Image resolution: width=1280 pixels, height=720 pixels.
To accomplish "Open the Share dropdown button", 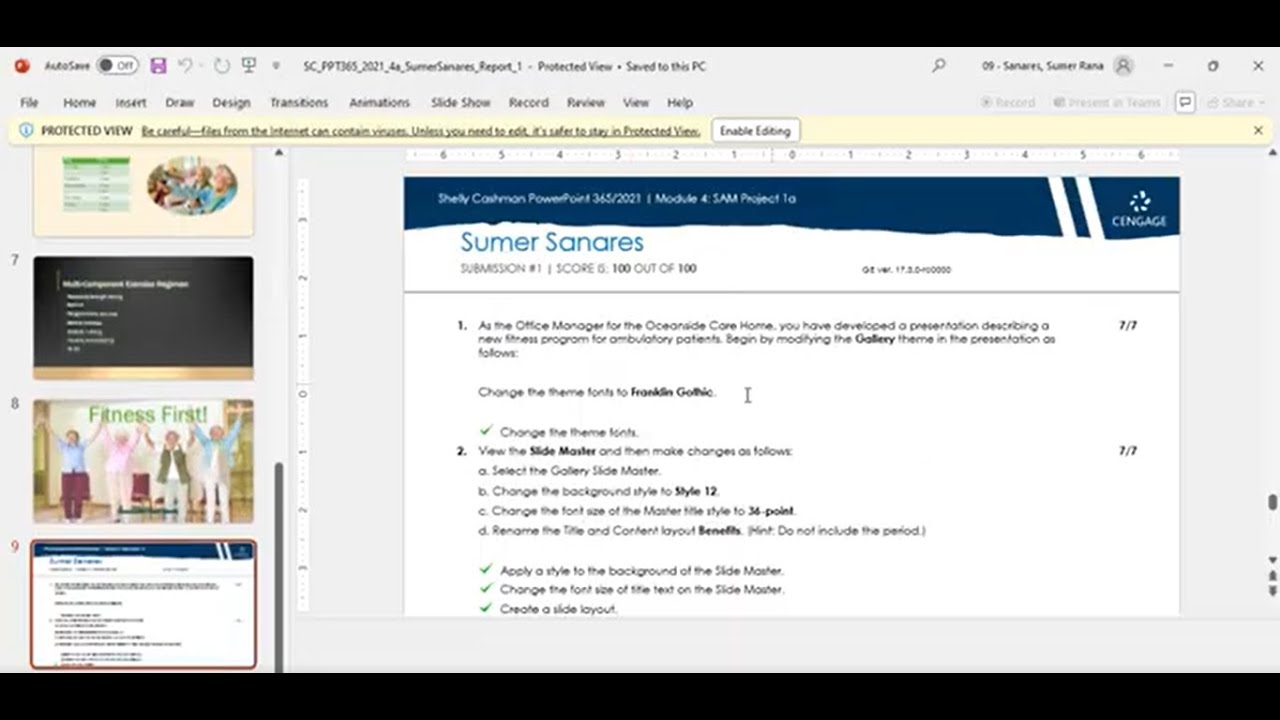I will coord(1236,103).
